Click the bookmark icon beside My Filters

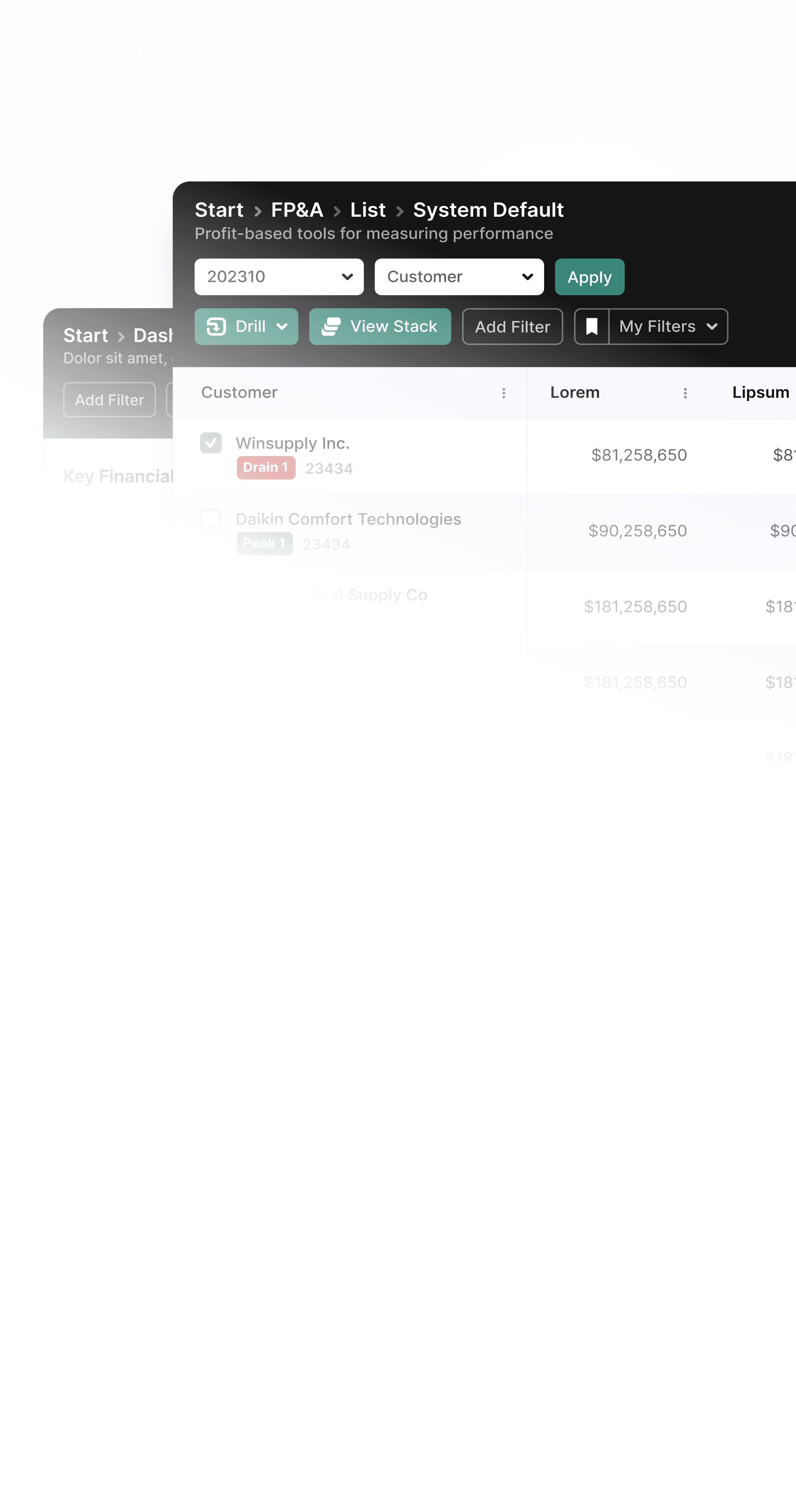(591, 327)
